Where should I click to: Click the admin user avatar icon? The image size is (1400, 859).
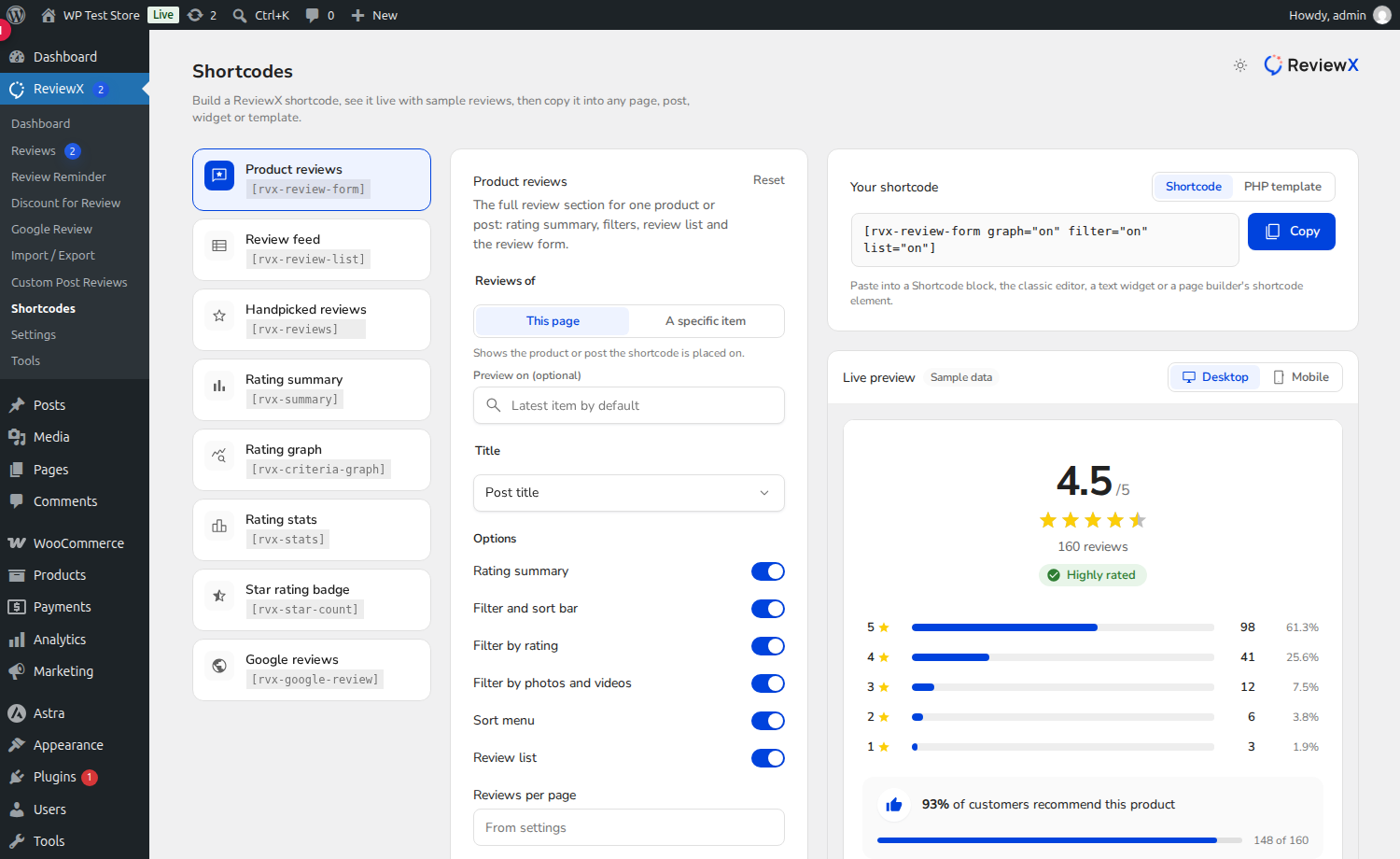pos(1382,15)
